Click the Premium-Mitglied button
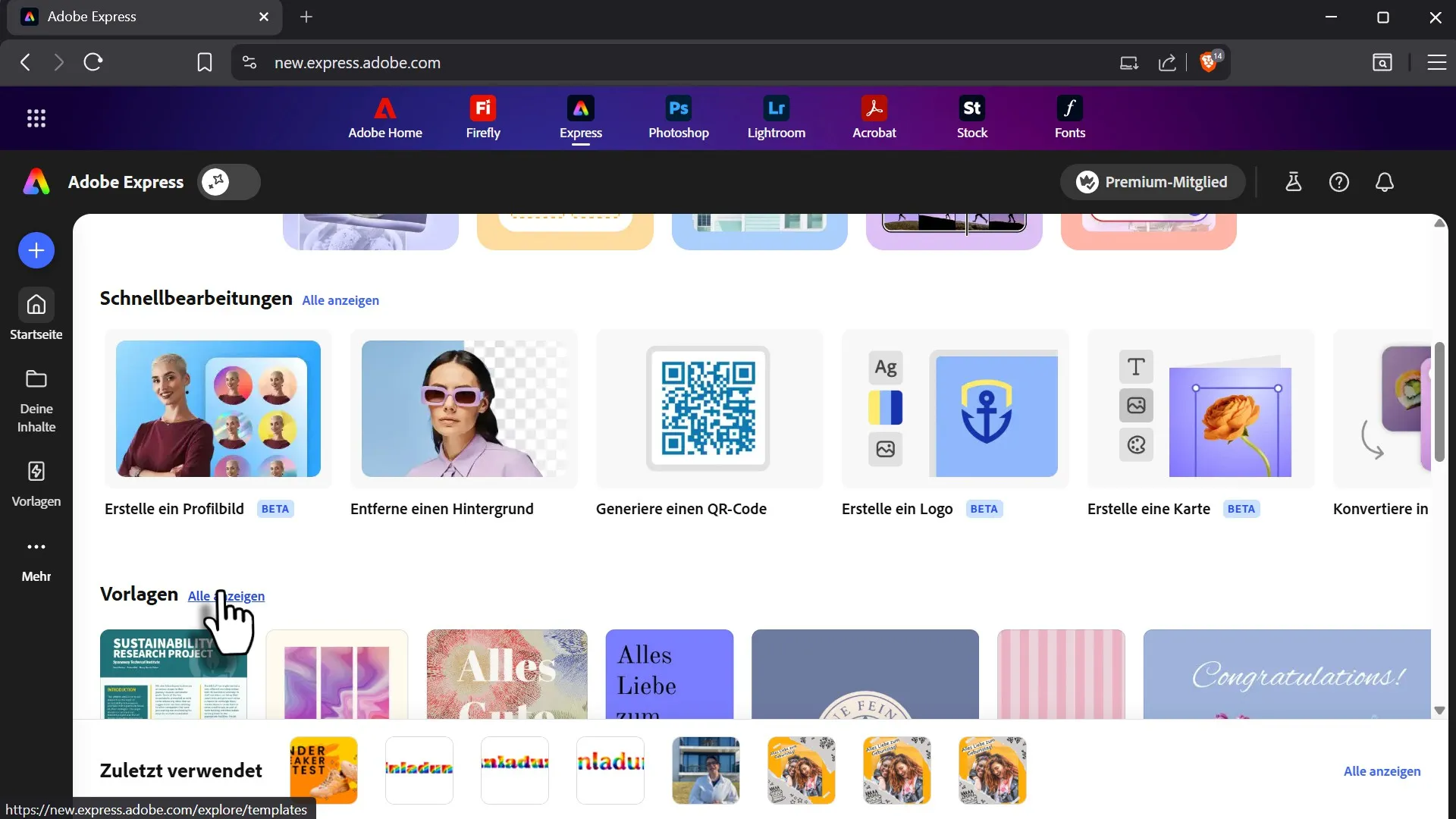Viewport: 1456px width, 819px height. (x=1152, y=182)
